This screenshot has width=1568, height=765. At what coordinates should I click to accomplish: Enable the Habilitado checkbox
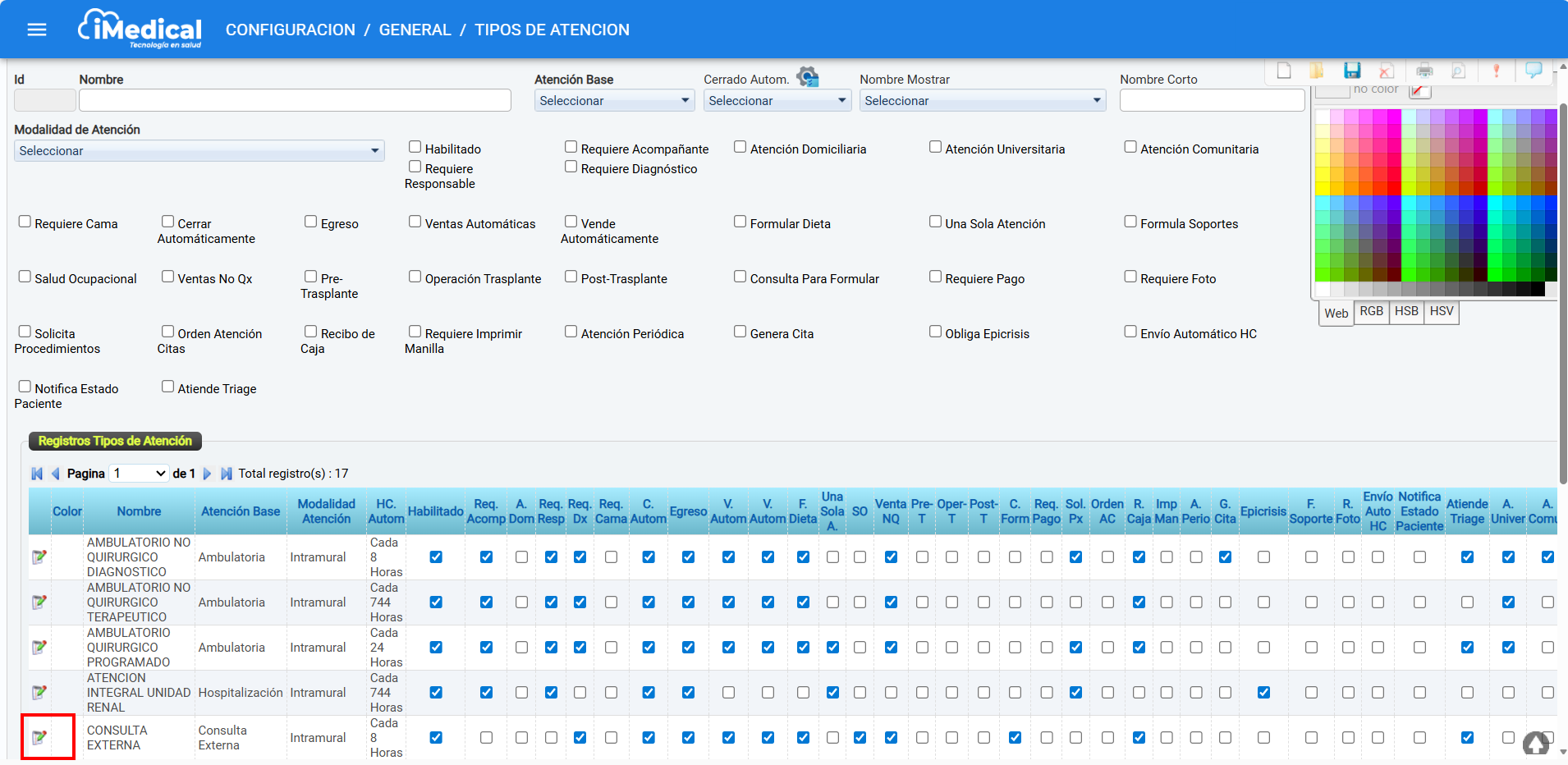pos(415,147)
